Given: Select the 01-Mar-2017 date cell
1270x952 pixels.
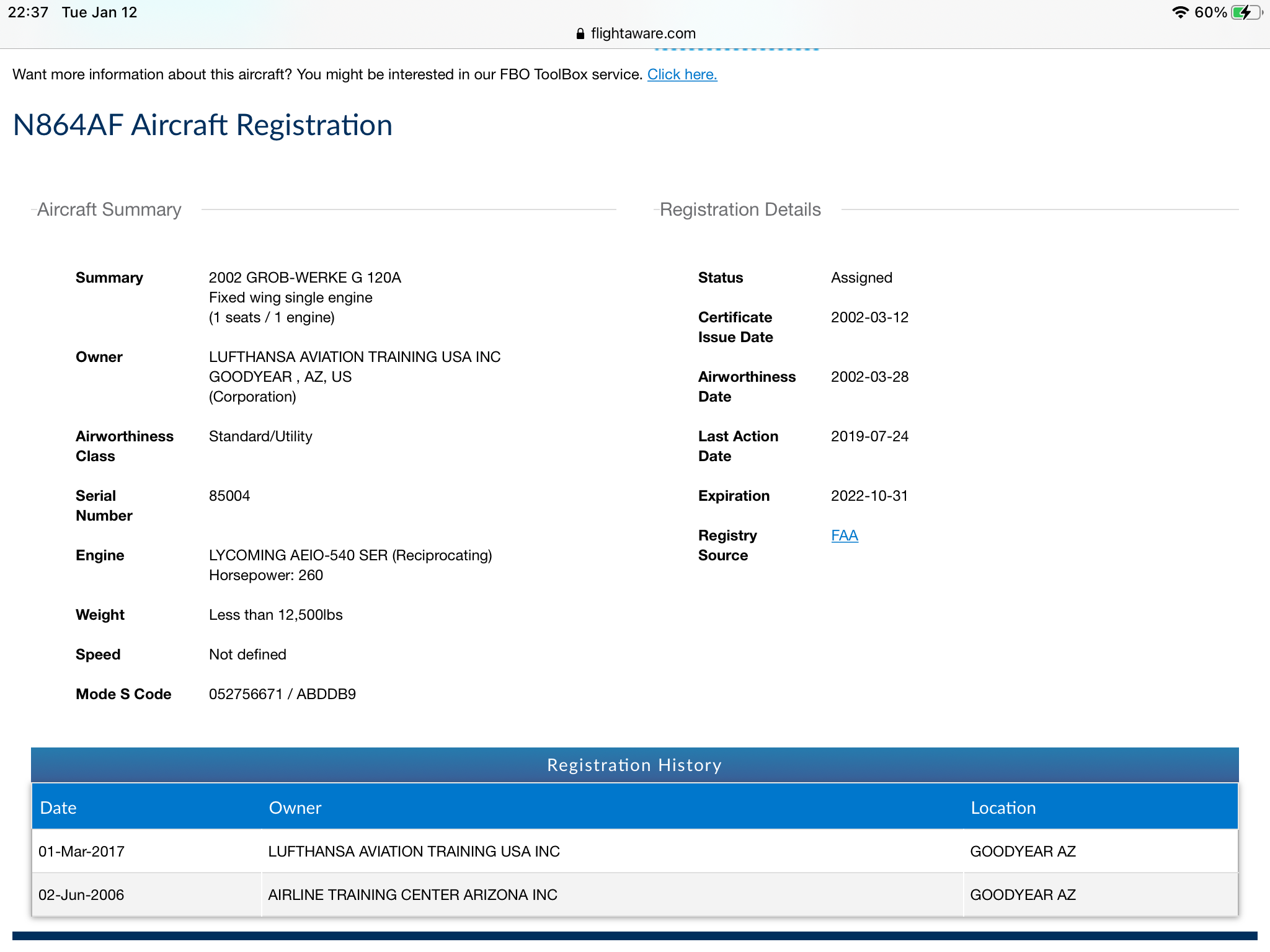Looking at the screenshot, I should point(81,851).
